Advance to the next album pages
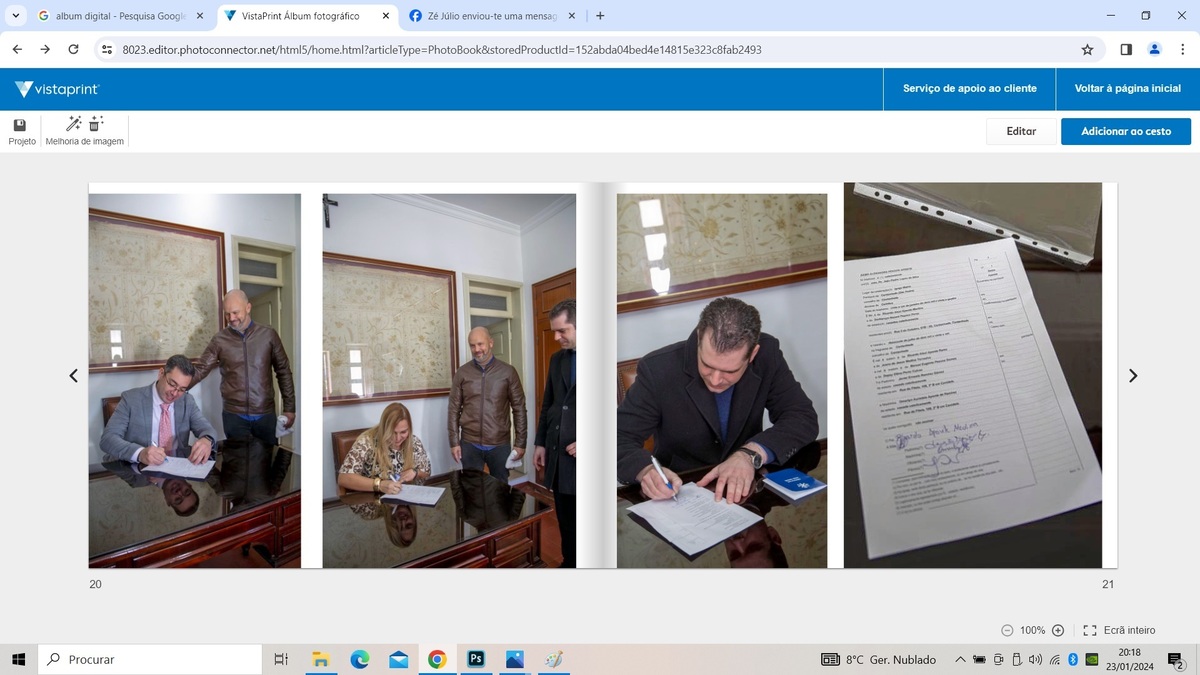The width and height of the screenshot is (1200, 675). click(1133, 376)
